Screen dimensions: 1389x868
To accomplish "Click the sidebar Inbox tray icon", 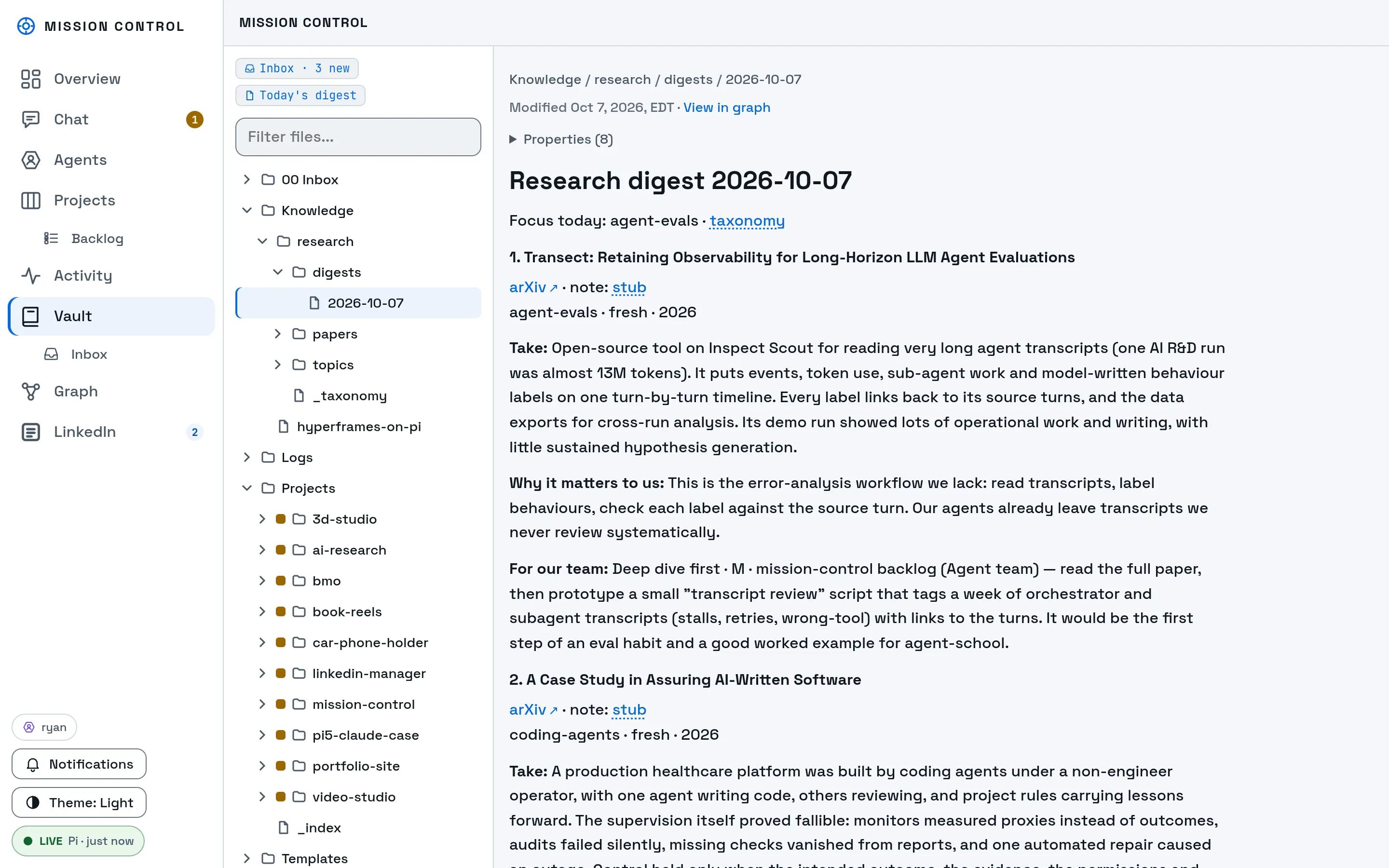I will (x=51, y=354).
